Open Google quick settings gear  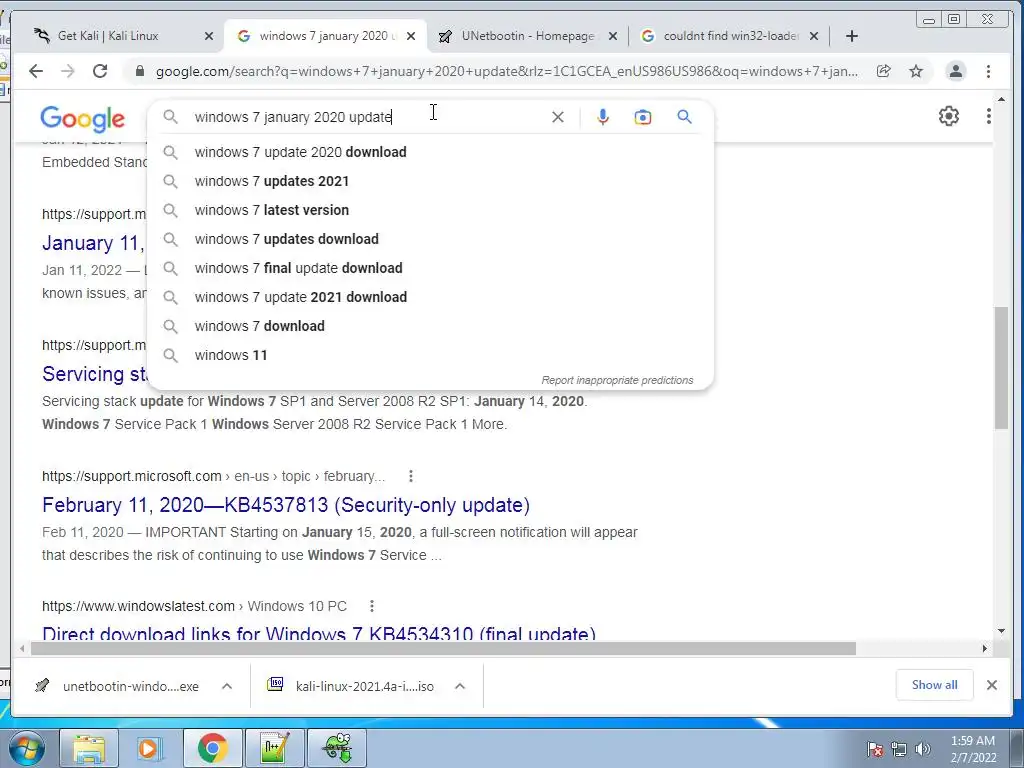949,116
